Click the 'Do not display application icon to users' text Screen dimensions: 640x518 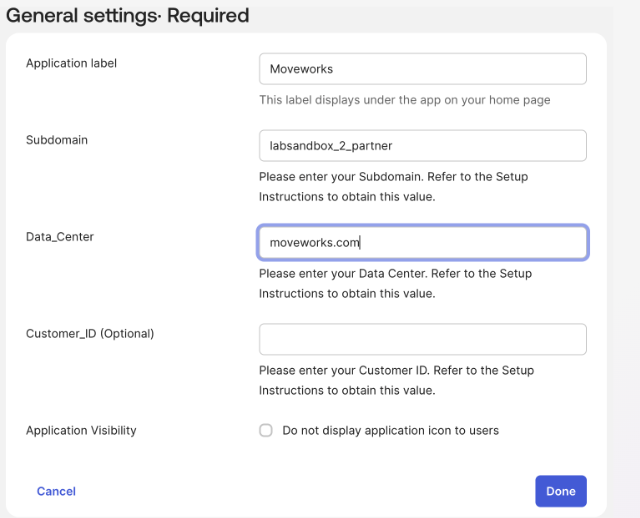tap(390, 431)
